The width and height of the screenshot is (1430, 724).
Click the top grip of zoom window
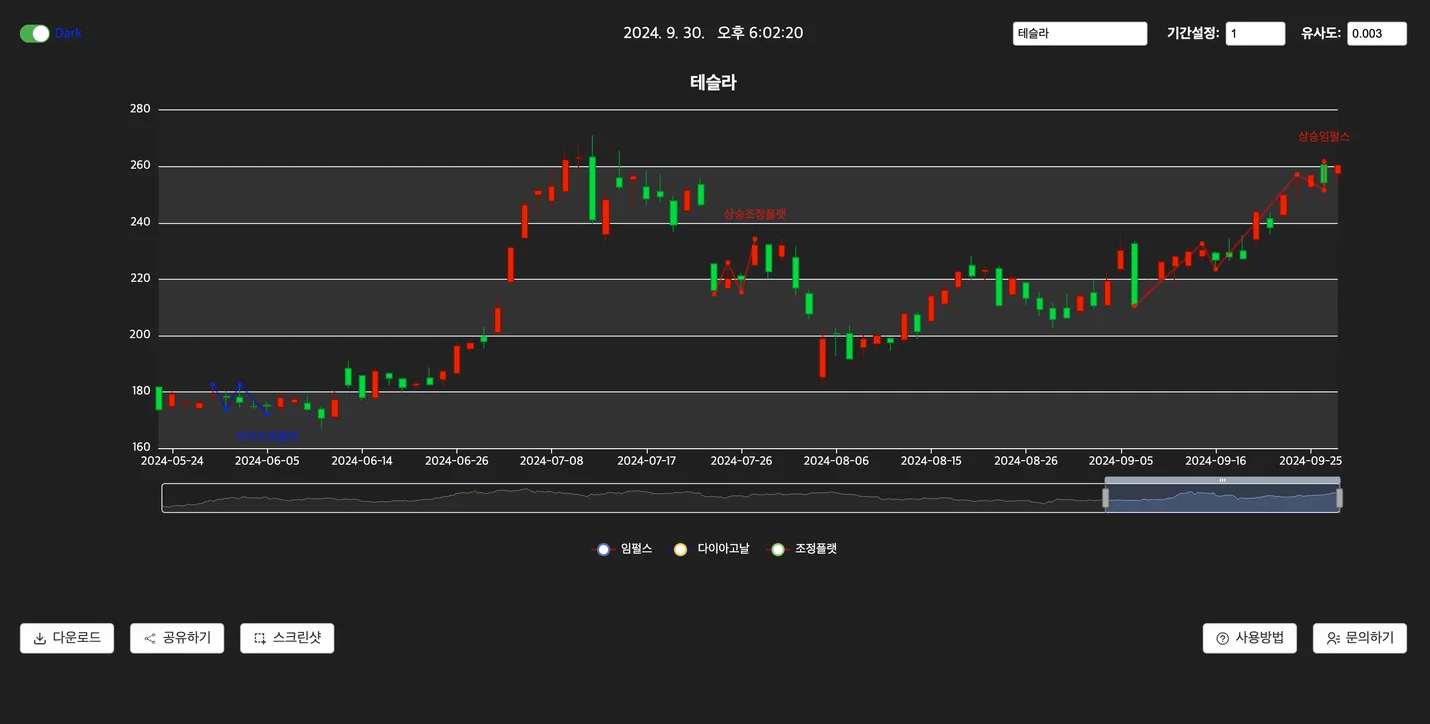tap(1222, 480)
